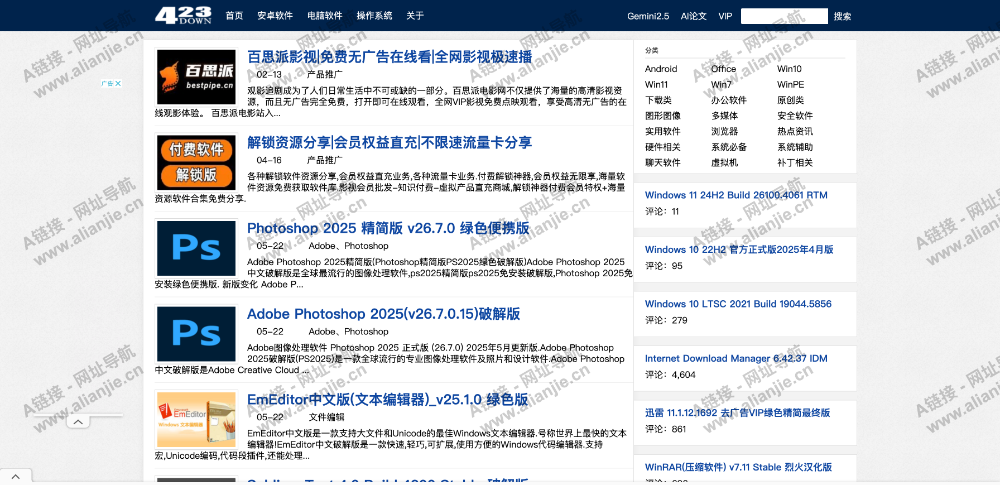
Task: Open Adobe tag under Photoshop 2025 精简版
Action: [x=322, y=246]
